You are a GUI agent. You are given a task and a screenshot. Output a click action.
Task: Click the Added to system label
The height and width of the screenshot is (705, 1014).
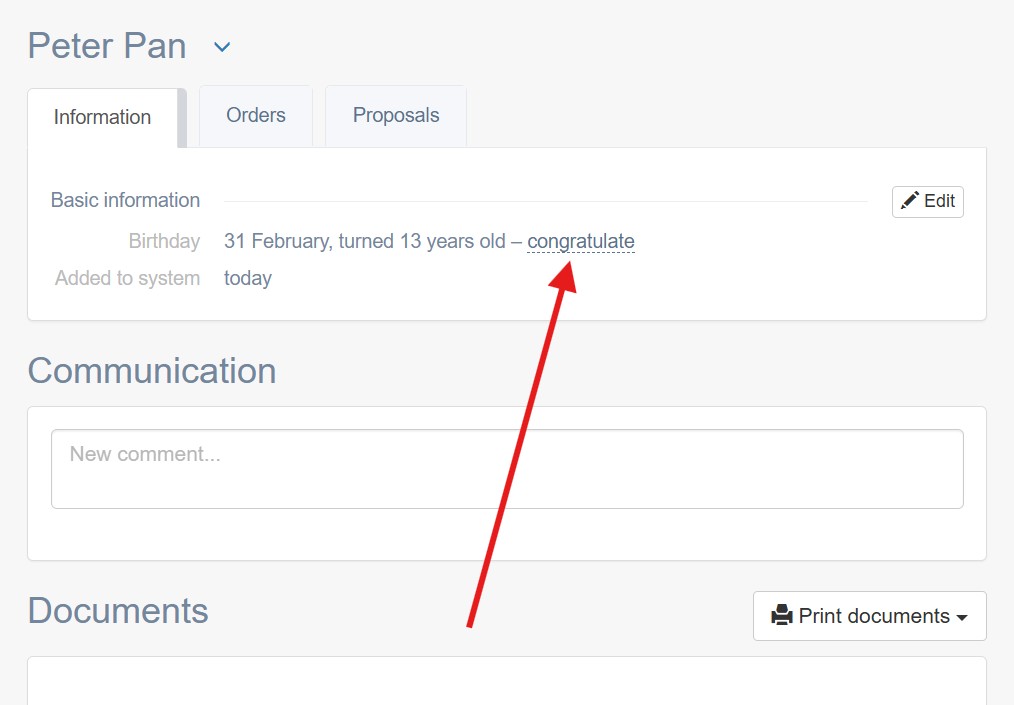pyautogui.click(x=127, y=278)
